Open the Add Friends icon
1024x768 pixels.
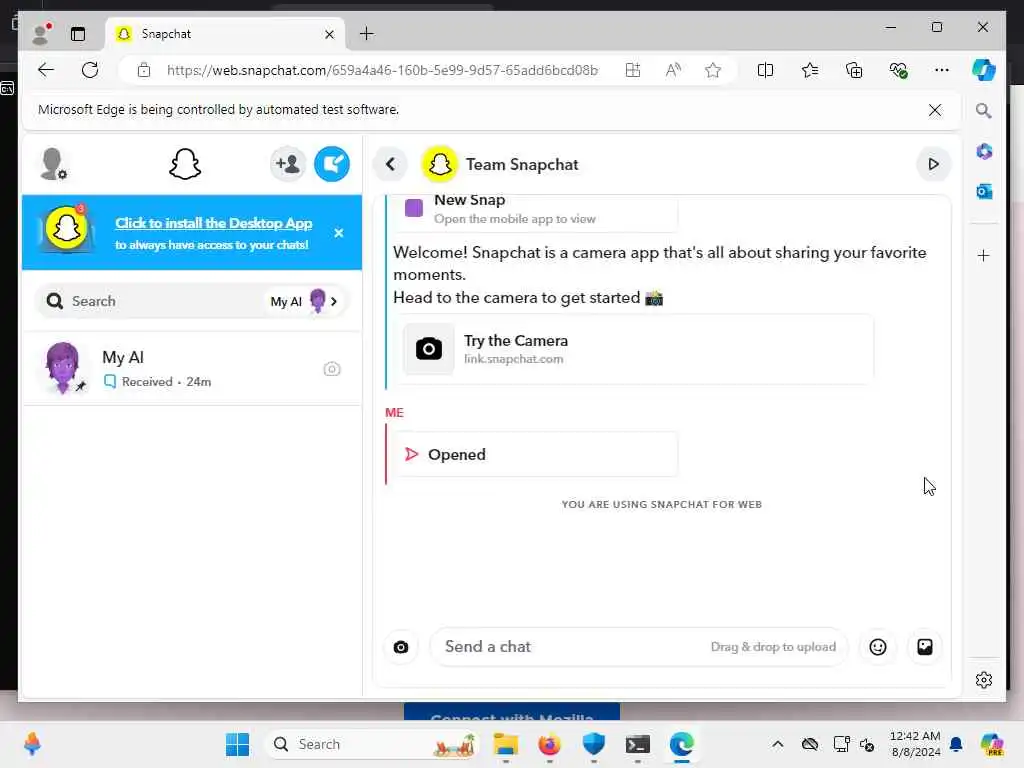point(287,164)
